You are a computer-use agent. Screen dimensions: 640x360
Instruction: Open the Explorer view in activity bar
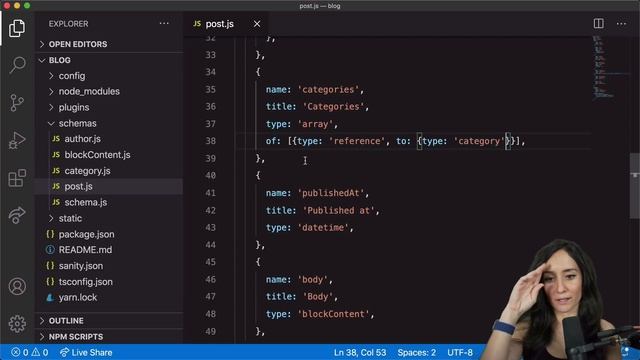17,28
